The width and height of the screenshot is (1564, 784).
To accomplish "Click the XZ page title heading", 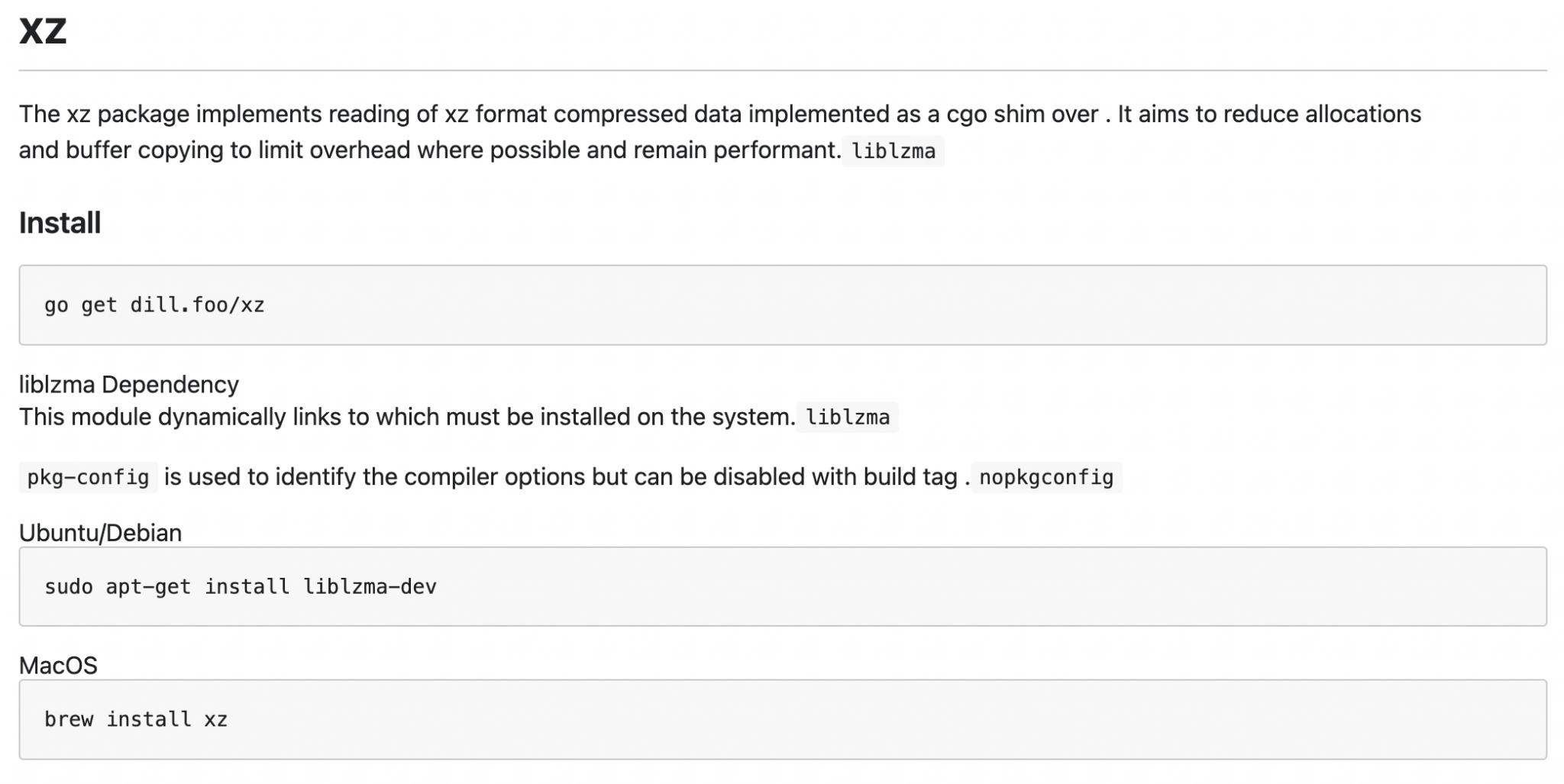I will pyautogui.click(x=43, y=31).
